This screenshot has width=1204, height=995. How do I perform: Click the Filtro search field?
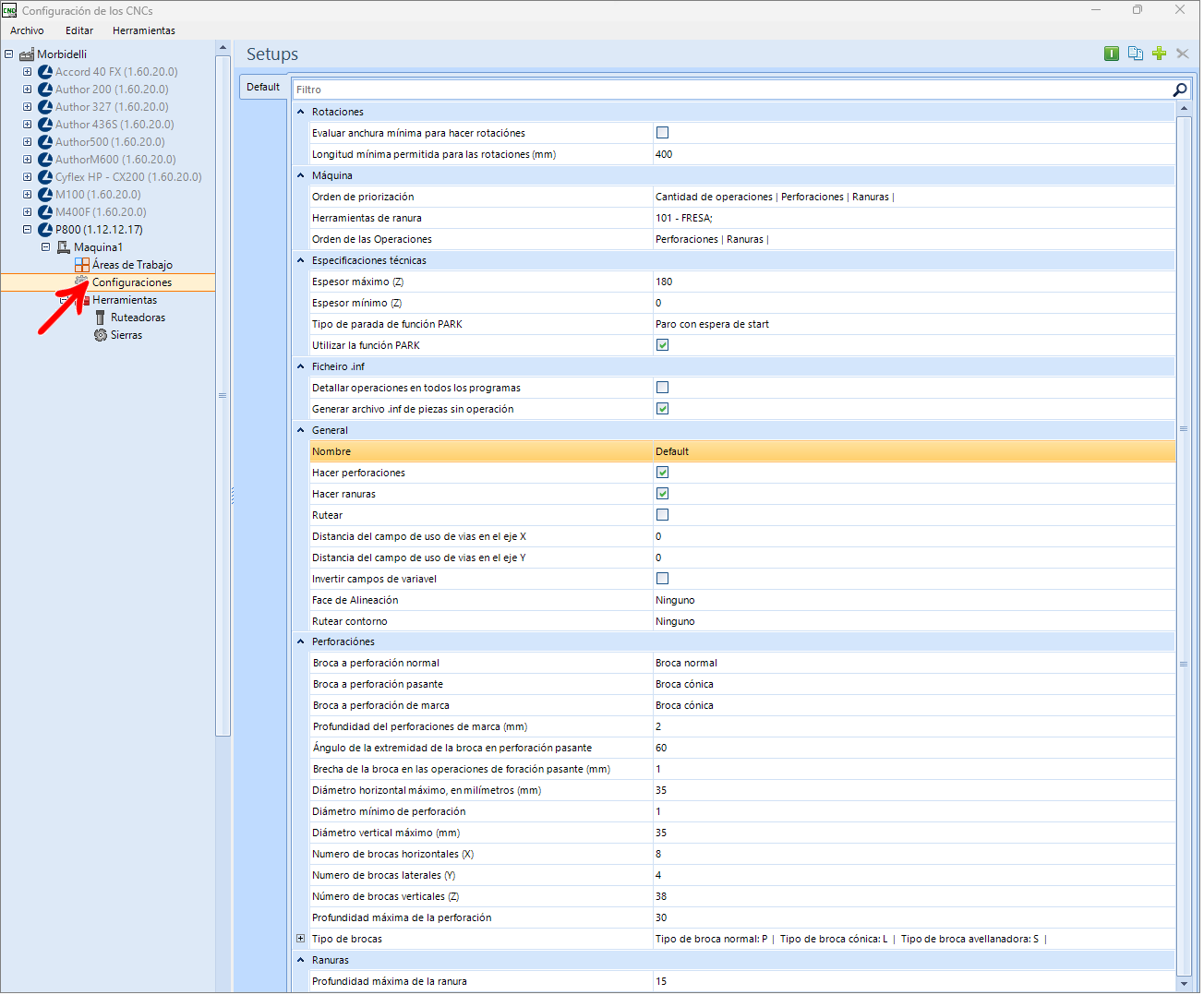click(x=731, y=90)
